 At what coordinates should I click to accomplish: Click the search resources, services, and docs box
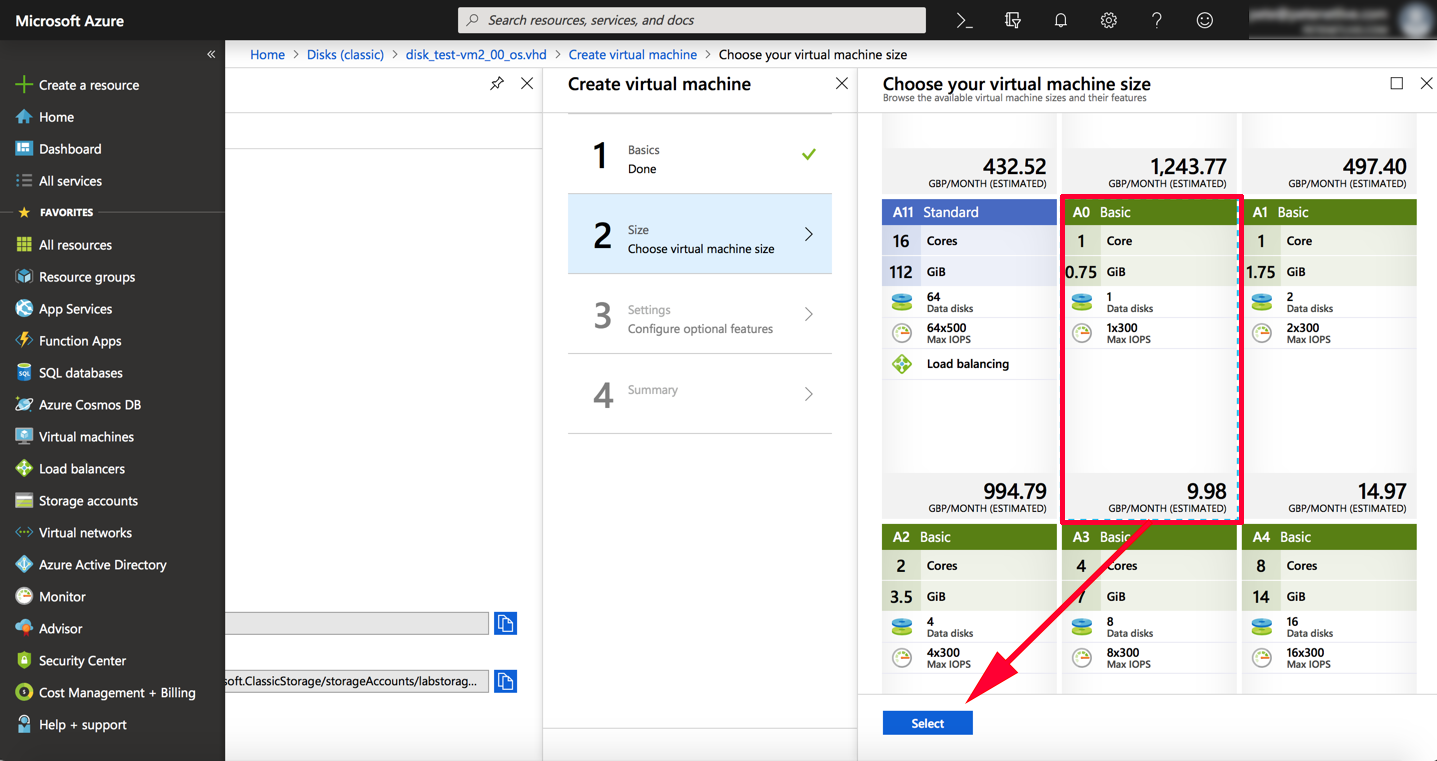692,20
